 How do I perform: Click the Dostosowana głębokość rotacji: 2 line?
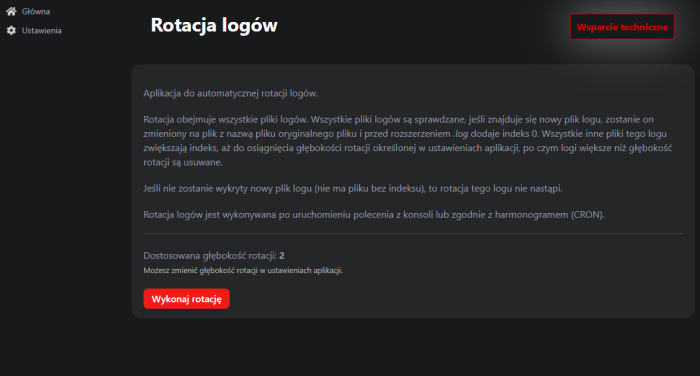214,255
